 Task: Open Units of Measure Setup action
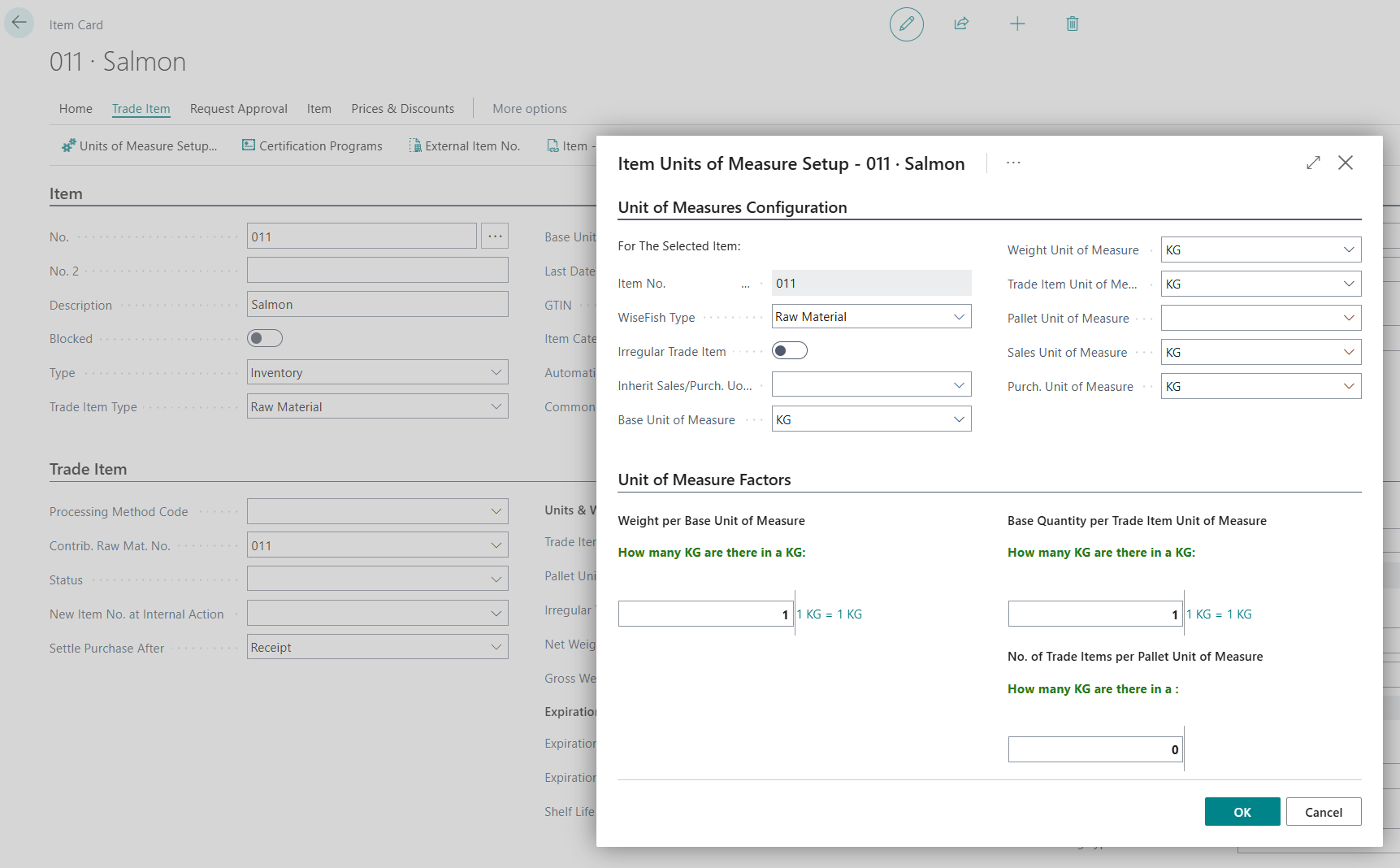click(140, 146)
